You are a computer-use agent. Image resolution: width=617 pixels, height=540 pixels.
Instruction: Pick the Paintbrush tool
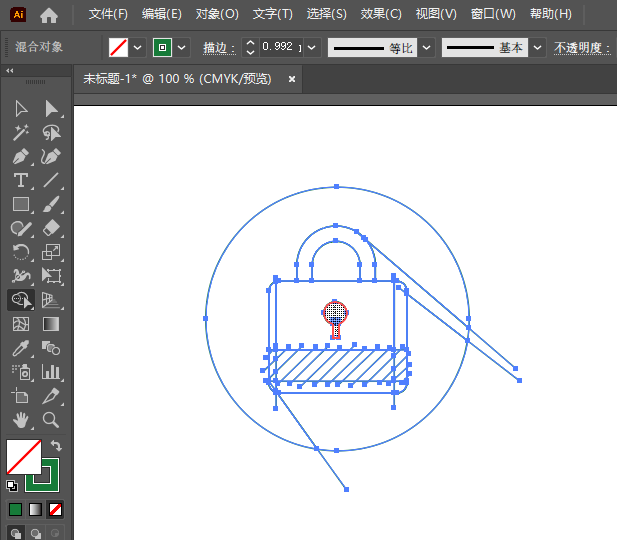(x=51, y=205)
